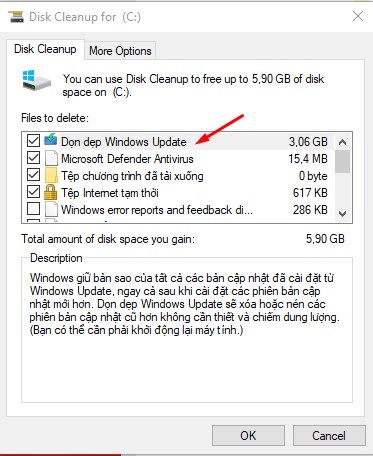Click the Cancel button
The height and width of the screenshot is (456, 373).
(329, 435)
